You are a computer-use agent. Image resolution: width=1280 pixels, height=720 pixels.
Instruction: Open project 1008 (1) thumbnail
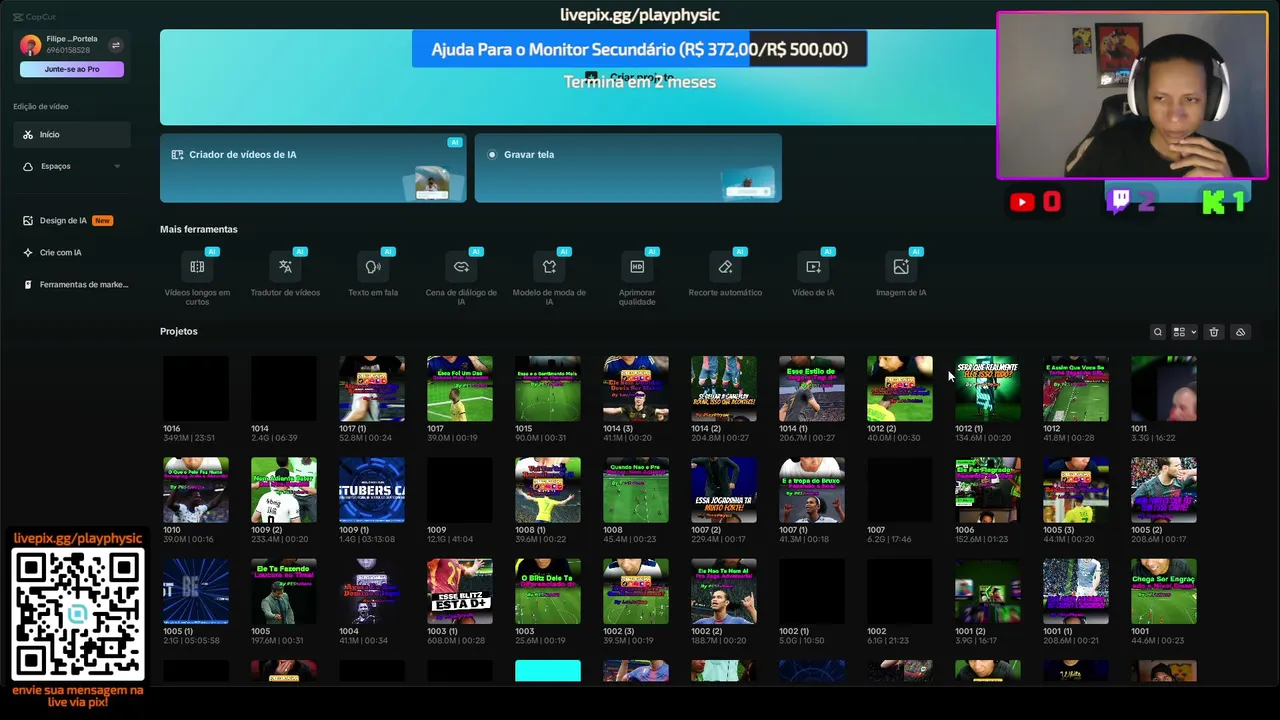pos(548,490)
